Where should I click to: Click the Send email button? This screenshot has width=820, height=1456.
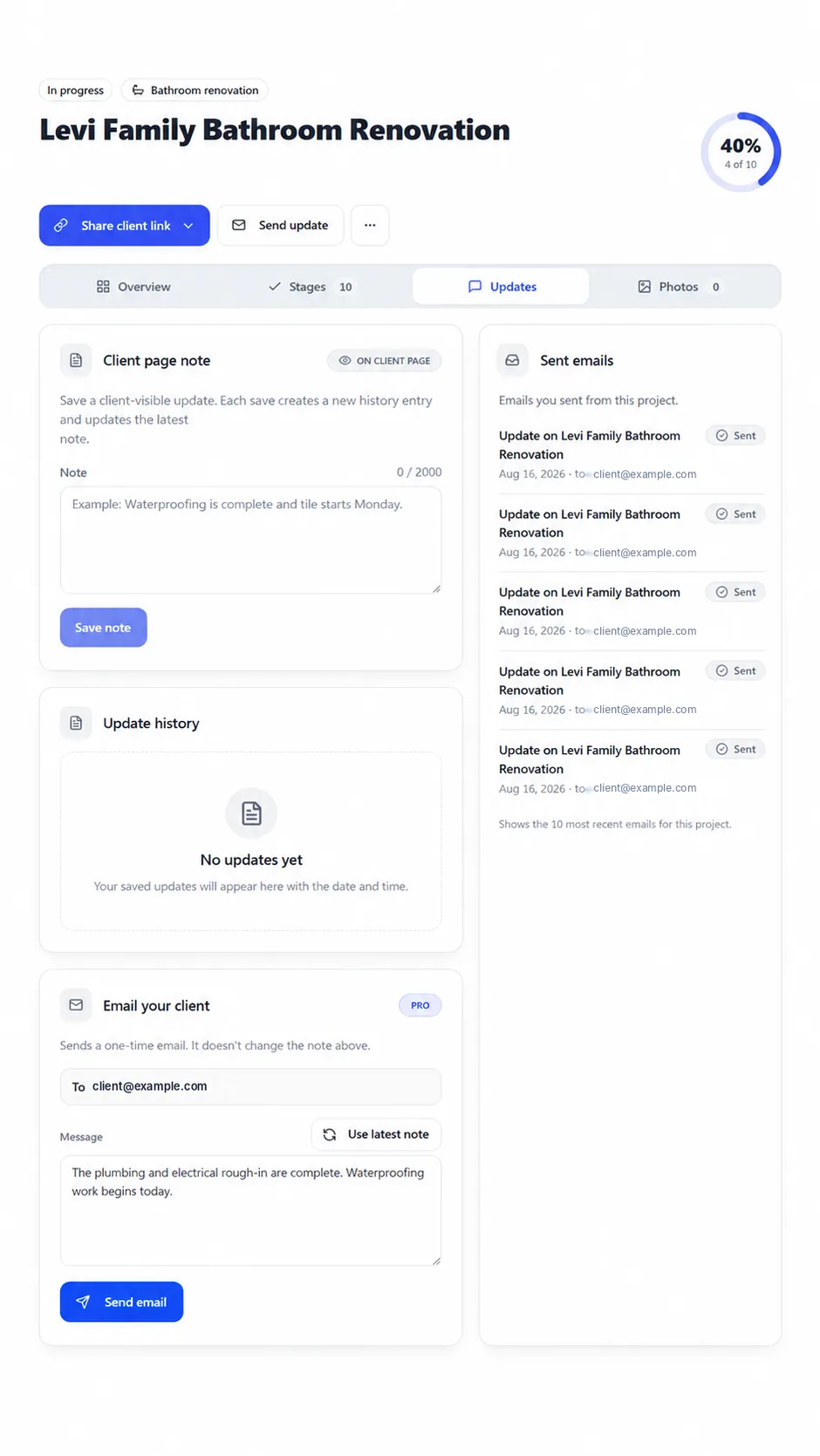pos(121,1302)
